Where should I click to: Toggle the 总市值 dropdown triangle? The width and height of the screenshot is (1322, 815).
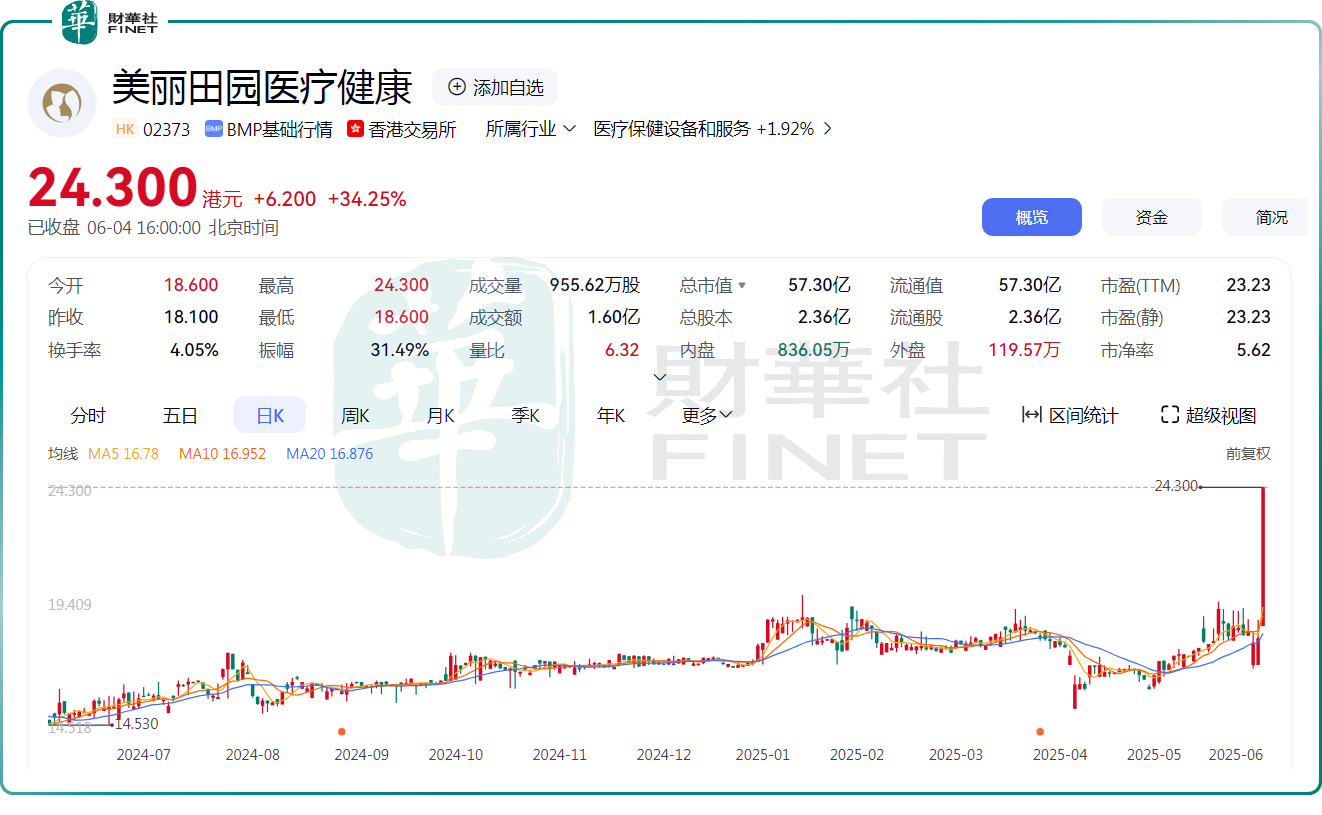742,286
